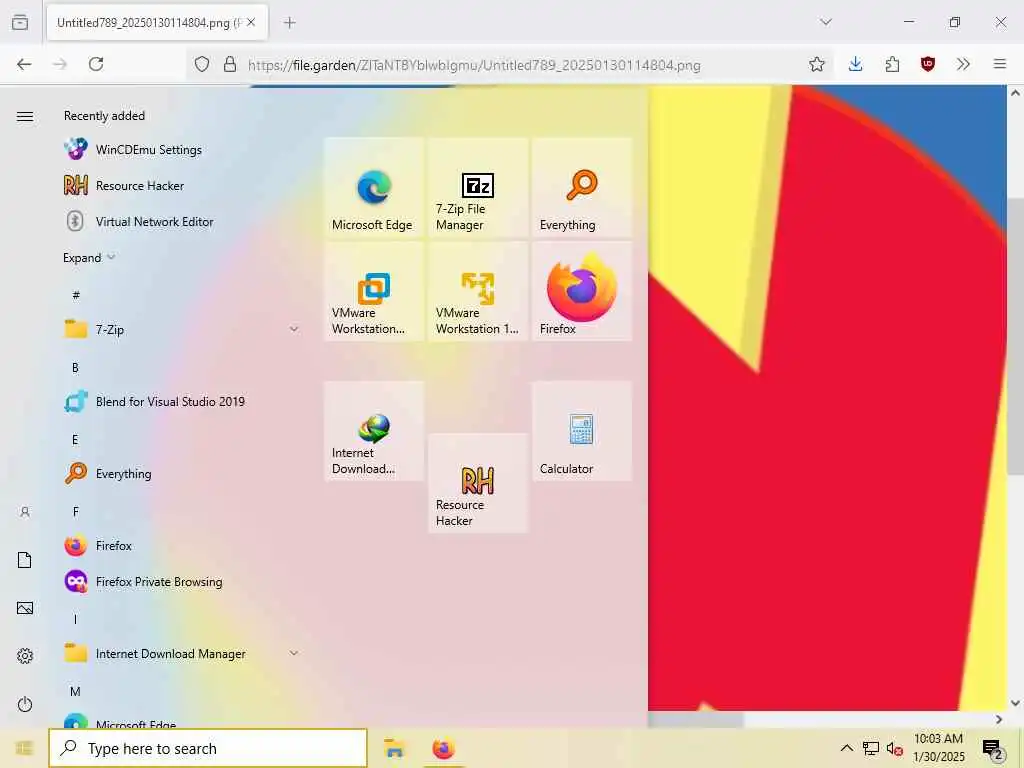Open File Explorer from taskbar
The height and width of the screenshot is (768, 1024).
tap(394, 748)
